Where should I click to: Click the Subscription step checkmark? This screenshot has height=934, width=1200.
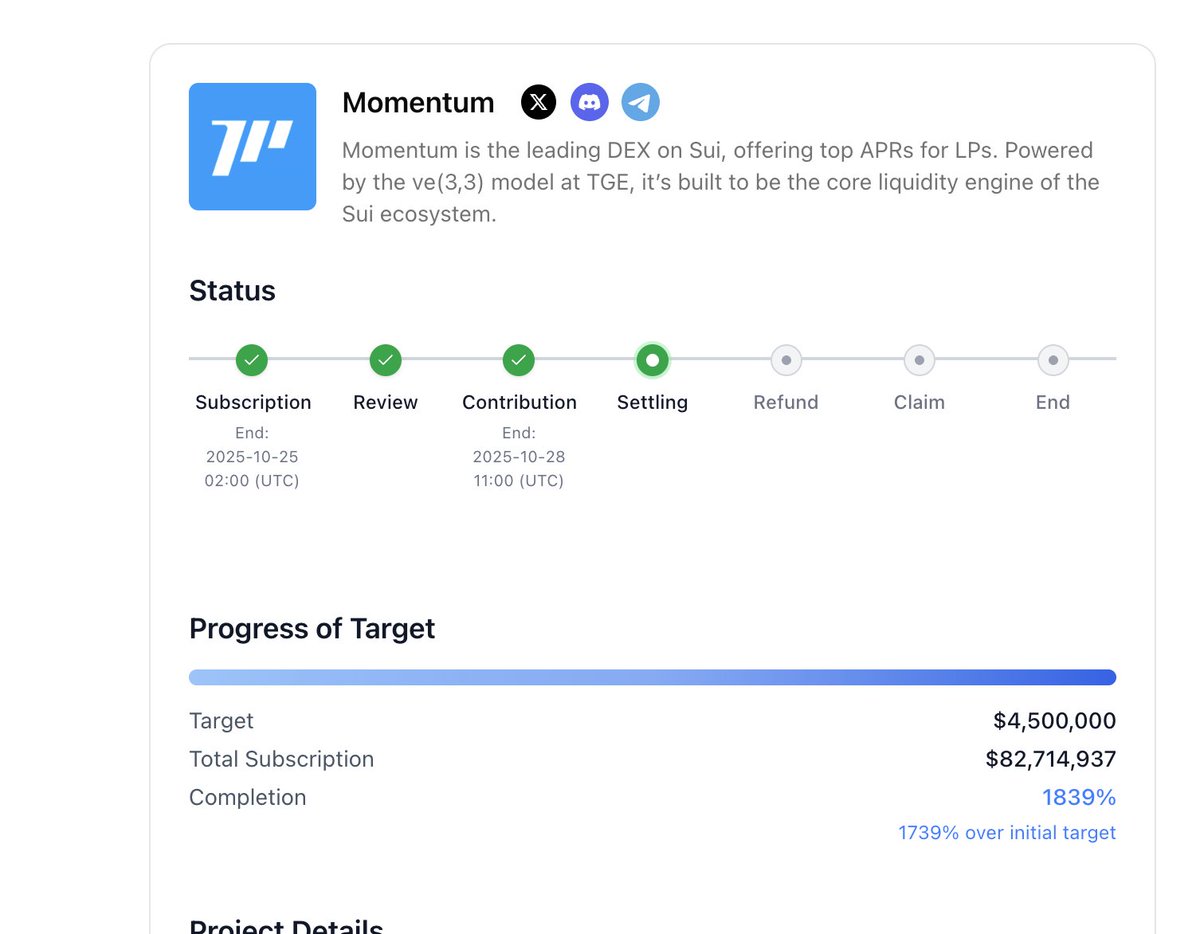pyautogui.click(x=252, y=359)
